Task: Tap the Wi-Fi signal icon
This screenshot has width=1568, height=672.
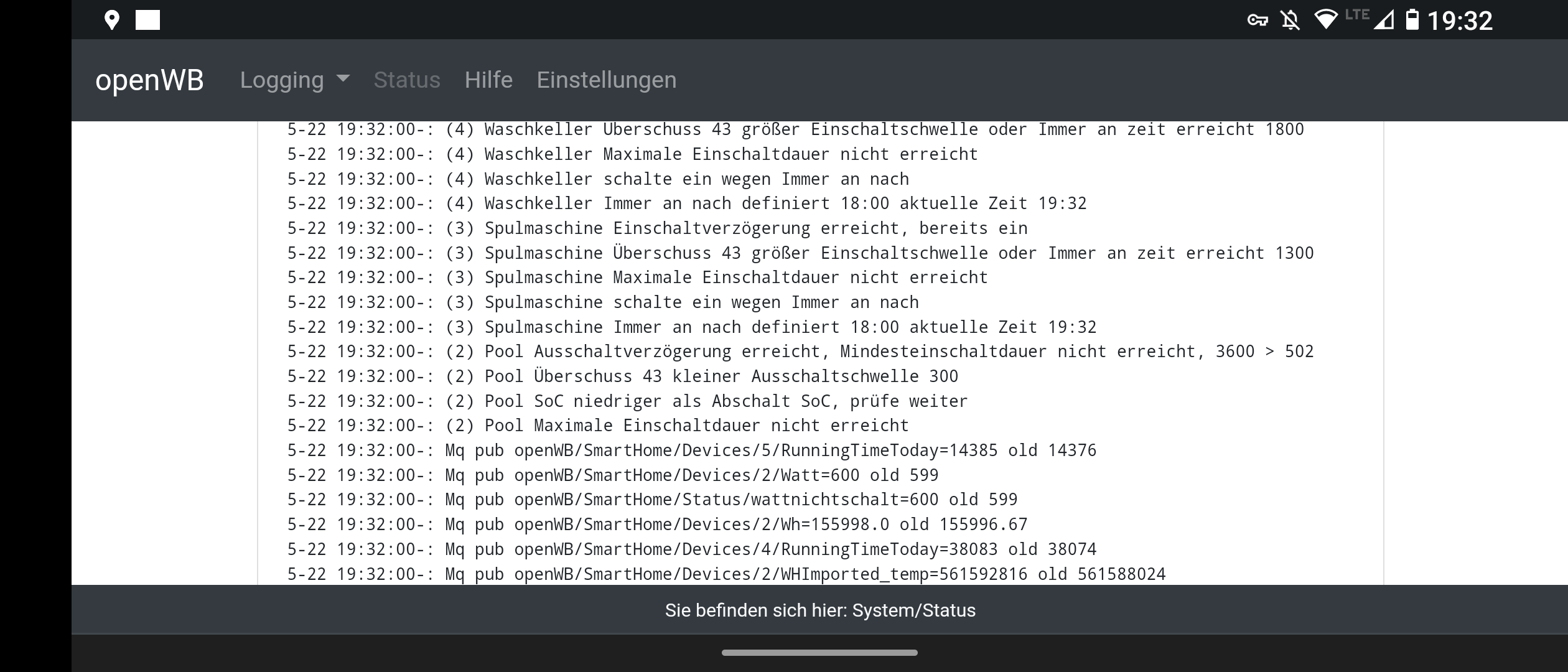Action: click(1325, 20)
